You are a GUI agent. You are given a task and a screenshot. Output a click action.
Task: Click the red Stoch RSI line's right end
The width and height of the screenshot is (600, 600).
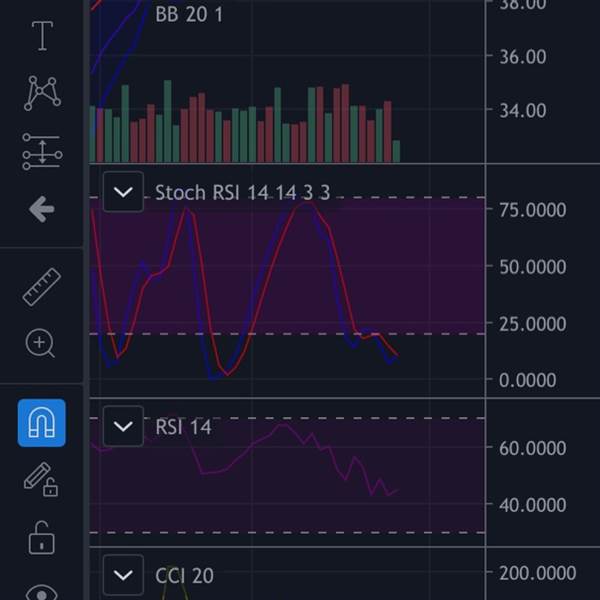(x=398, y=355)
